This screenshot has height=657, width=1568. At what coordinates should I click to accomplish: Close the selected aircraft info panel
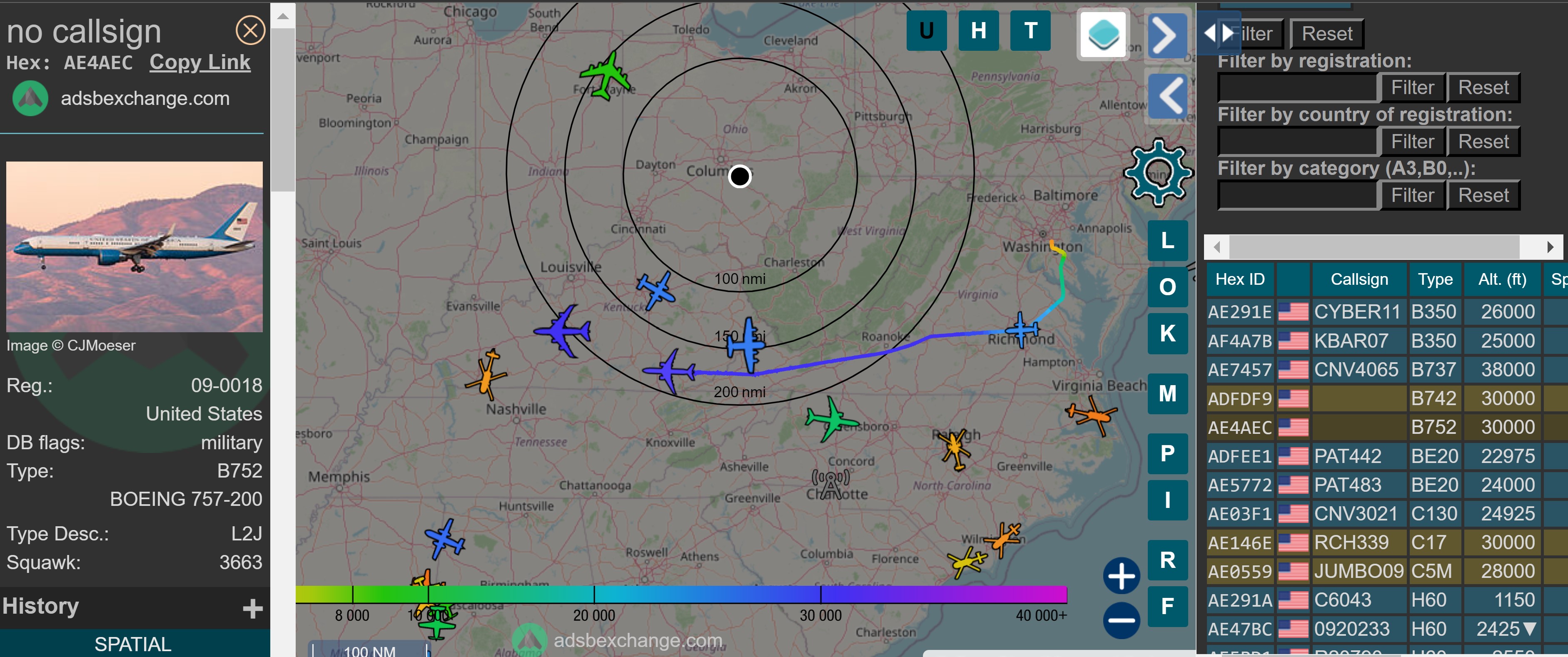[x=250, y=30]
